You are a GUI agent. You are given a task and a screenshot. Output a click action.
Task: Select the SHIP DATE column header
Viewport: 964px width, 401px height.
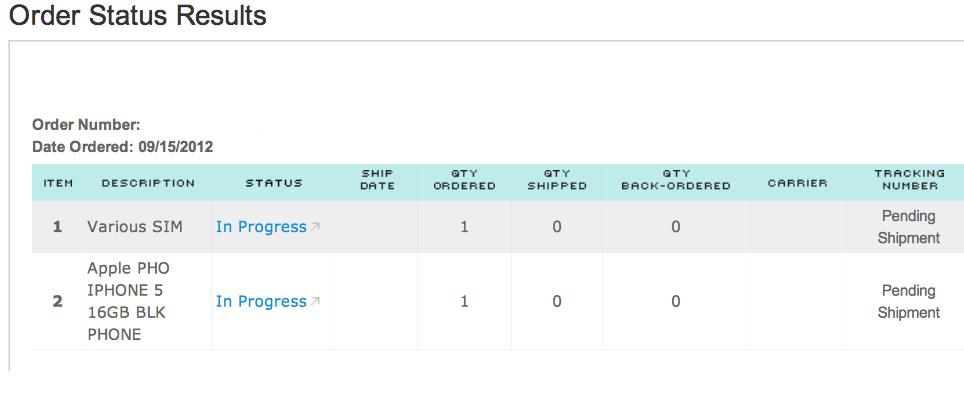click(x=377, y=180)
